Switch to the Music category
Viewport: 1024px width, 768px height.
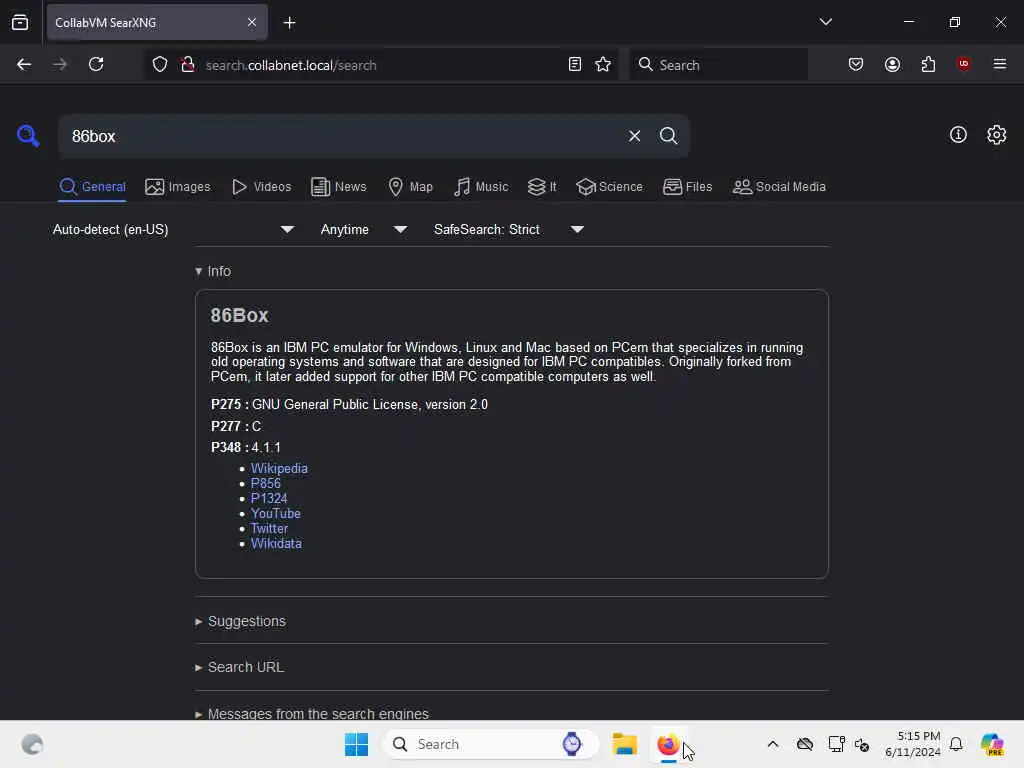(481, 187)
